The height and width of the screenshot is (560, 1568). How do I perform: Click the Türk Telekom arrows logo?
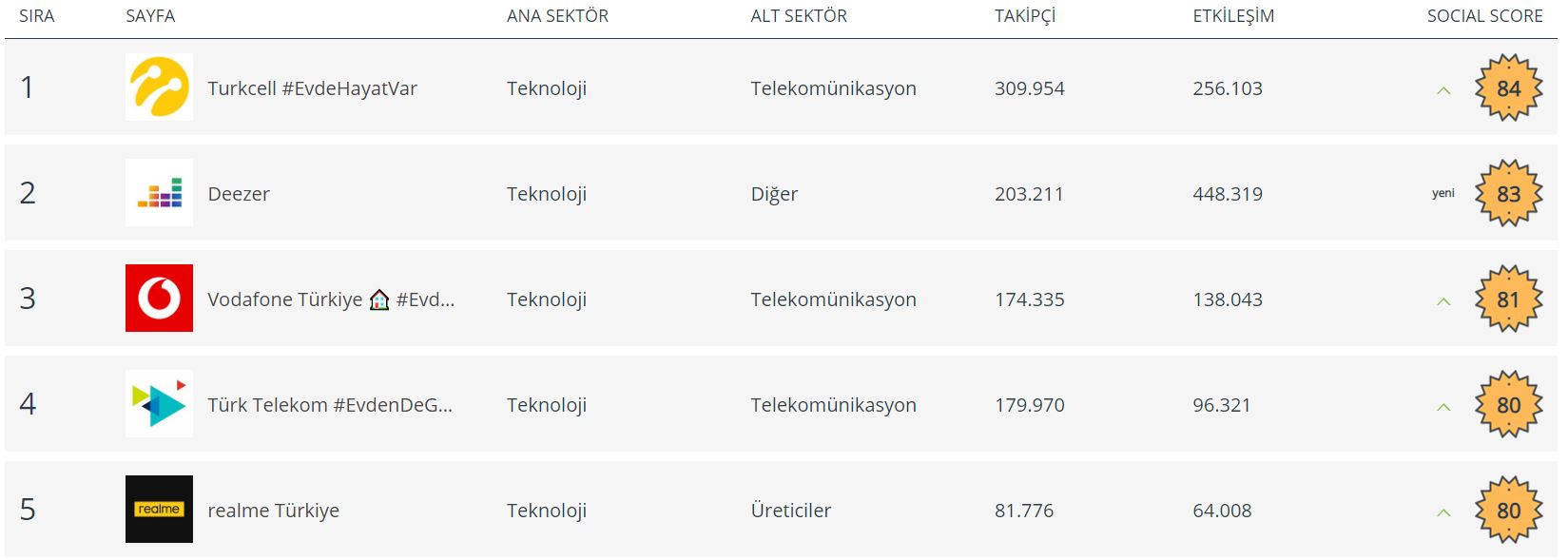coord(159,403)
